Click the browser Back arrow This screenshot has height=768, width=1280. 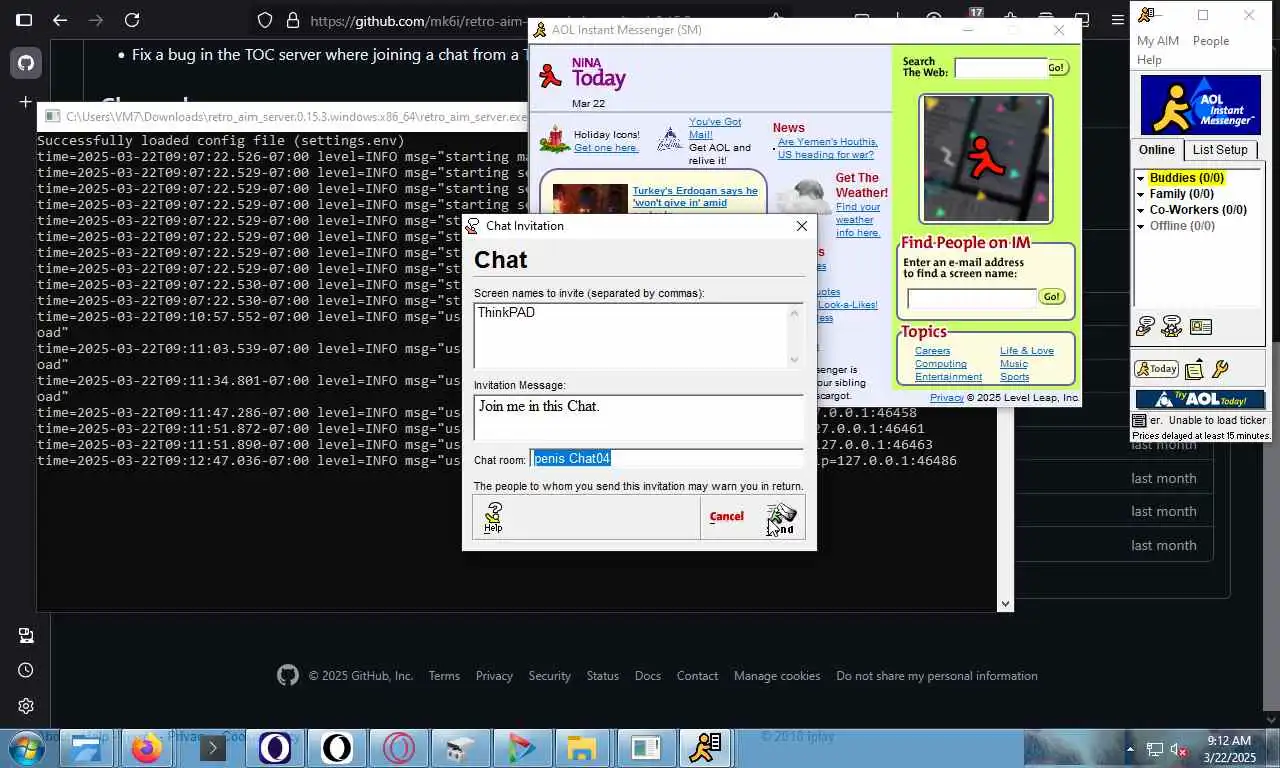click(x=60, y=20)
